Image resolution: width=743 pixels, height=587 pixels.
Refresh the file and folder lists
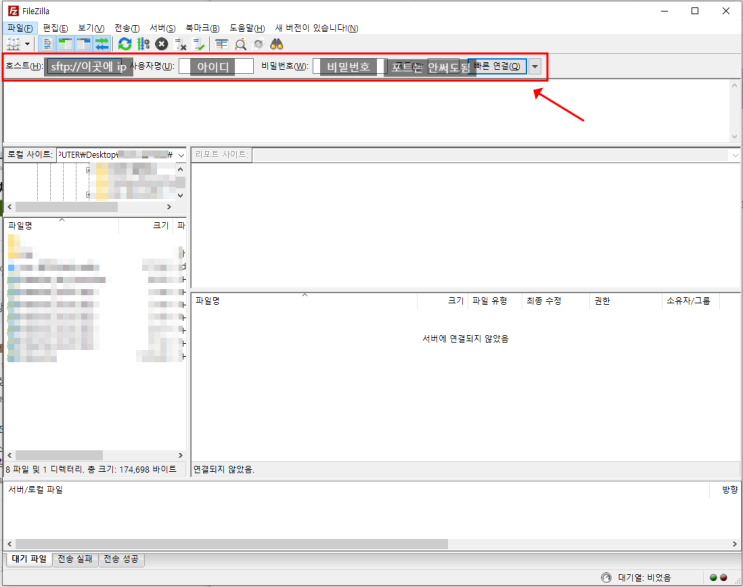[x=125, y=44]
